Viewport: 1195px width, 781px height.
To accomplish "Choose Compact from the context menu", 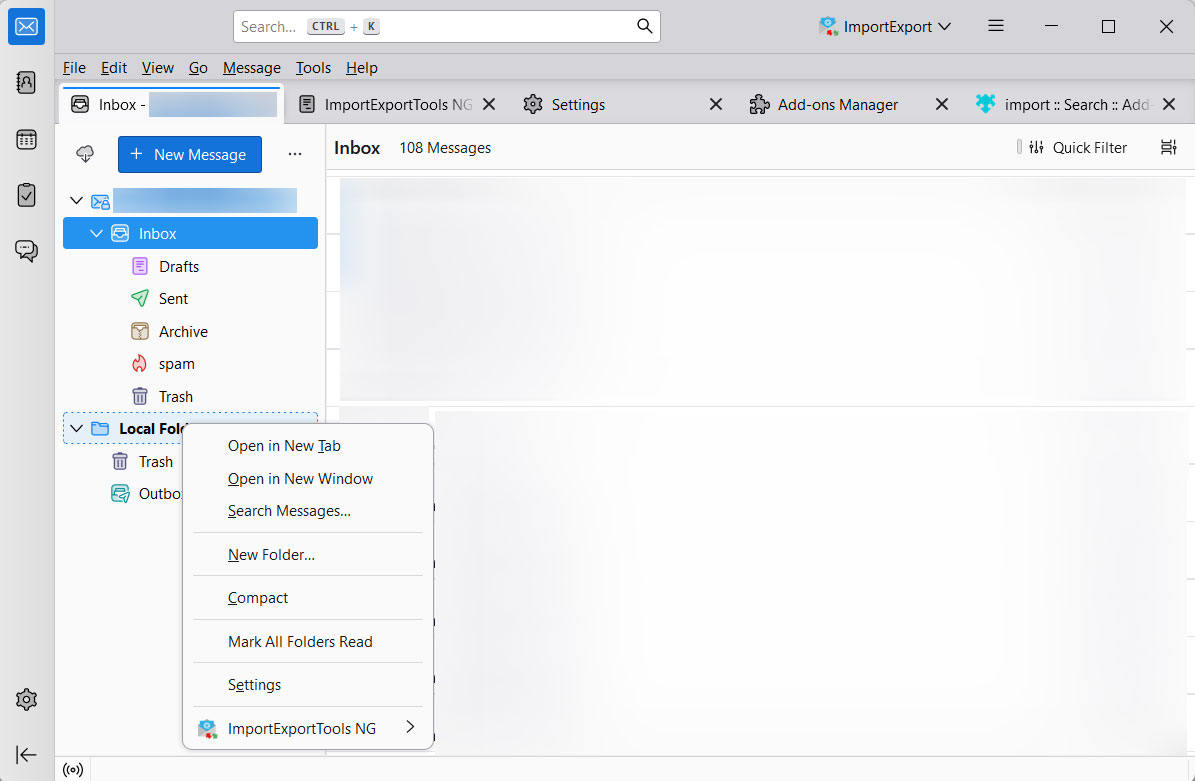I will pyautogui.click(x=258, y=598).
